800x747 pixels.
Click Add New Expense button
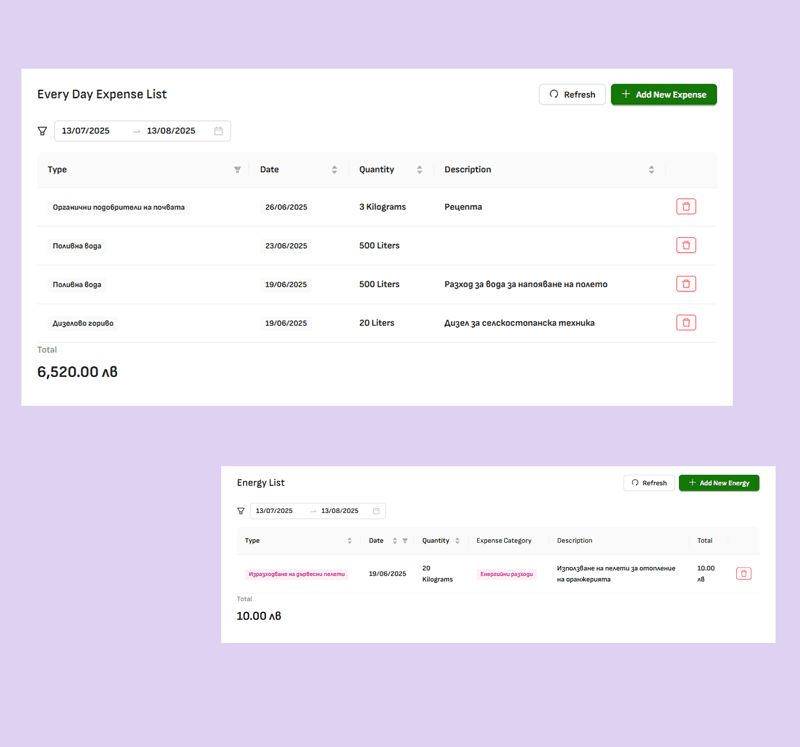[663, 95]
